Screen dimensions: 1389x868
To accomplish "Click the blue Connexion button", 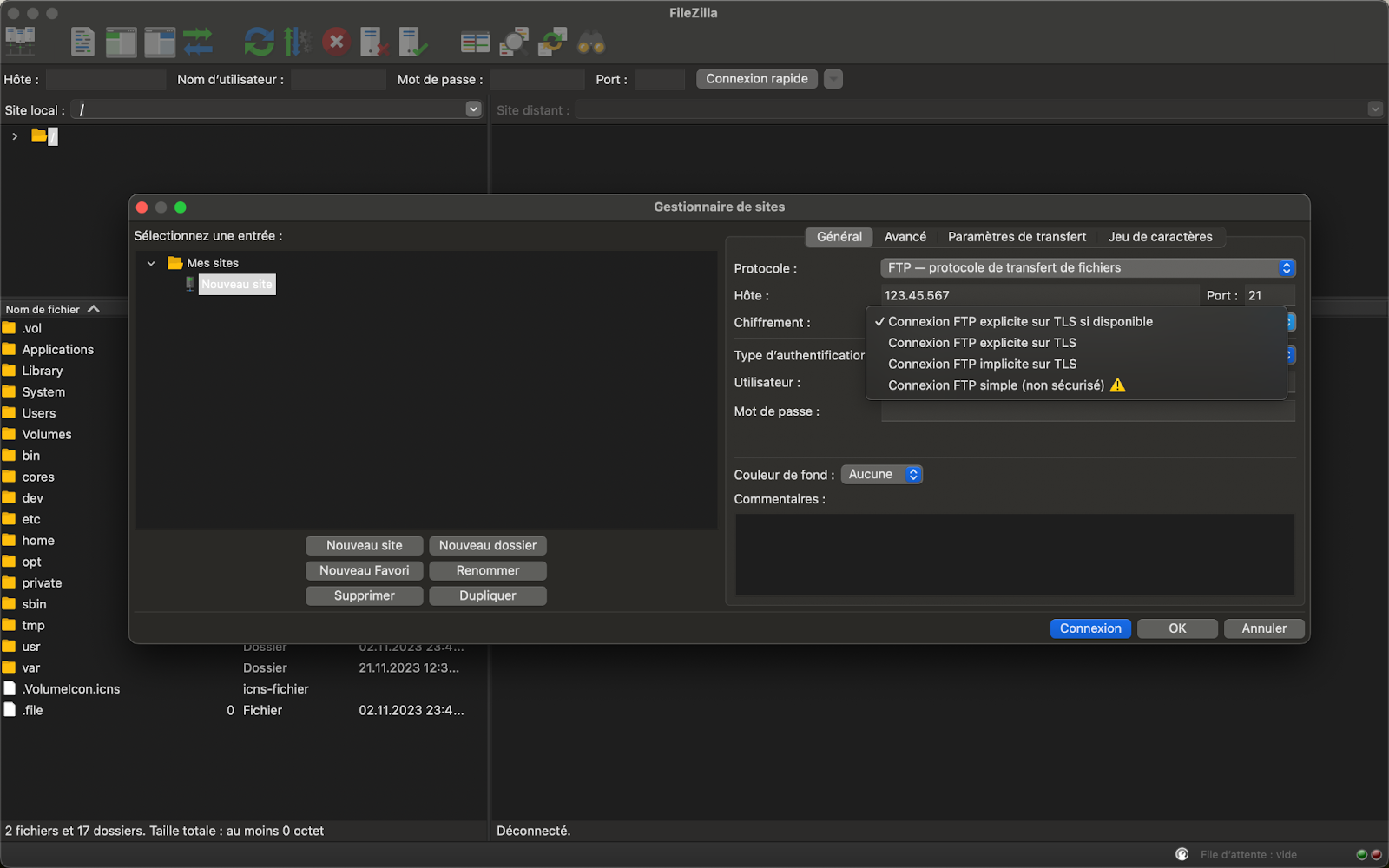I will pos(1090,628).
